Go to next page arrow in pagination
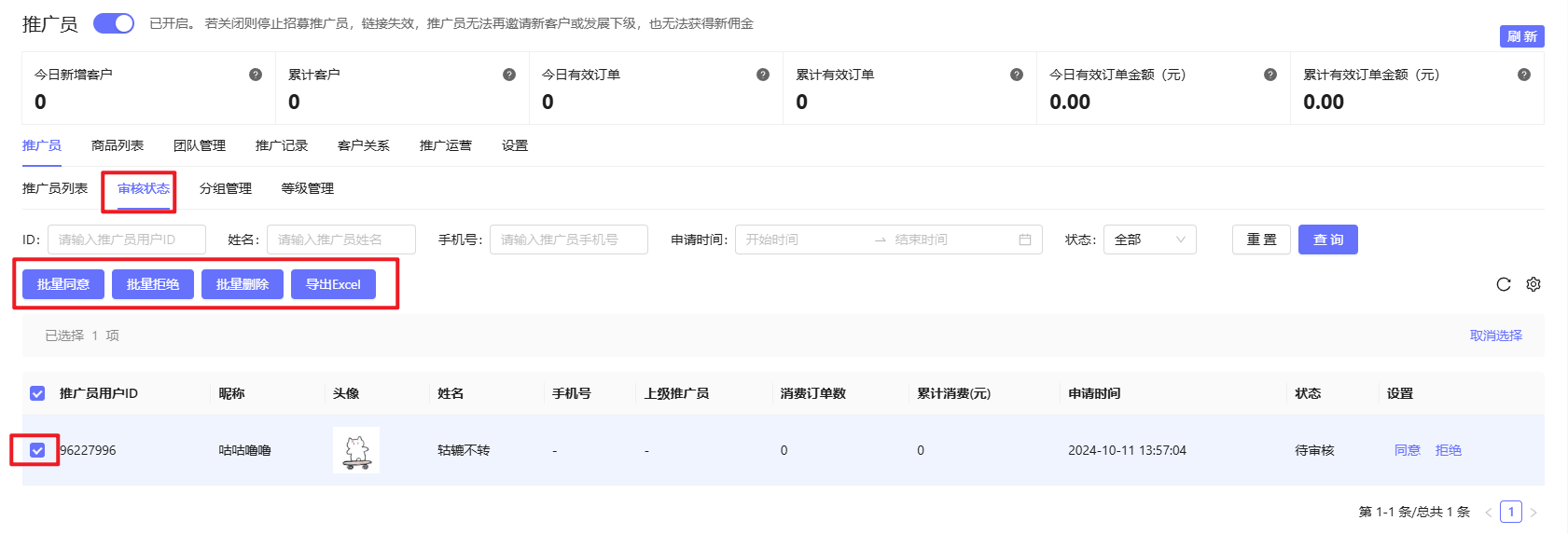Screen dimensions: 1568x534 click(x=1533, y=512)
